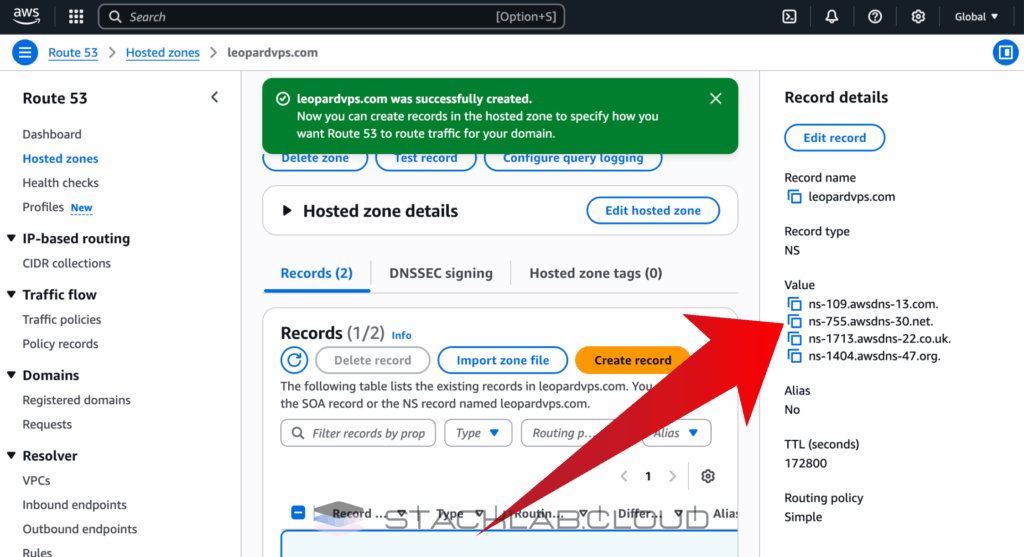
Task: Launch CloudShell from the top bar
Action: pyautogui.click(x=789, y=17)
